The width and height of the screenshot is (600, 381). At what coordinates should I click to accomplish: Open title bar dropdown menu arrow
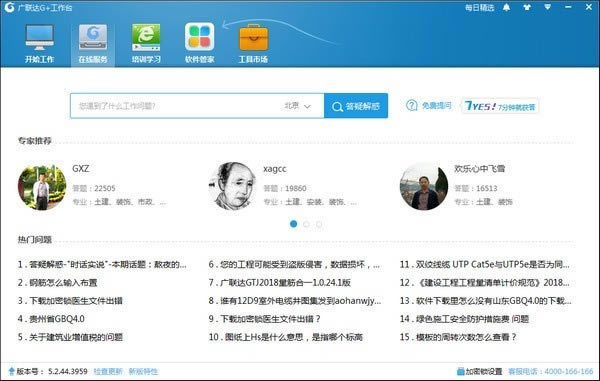[548, 7]
